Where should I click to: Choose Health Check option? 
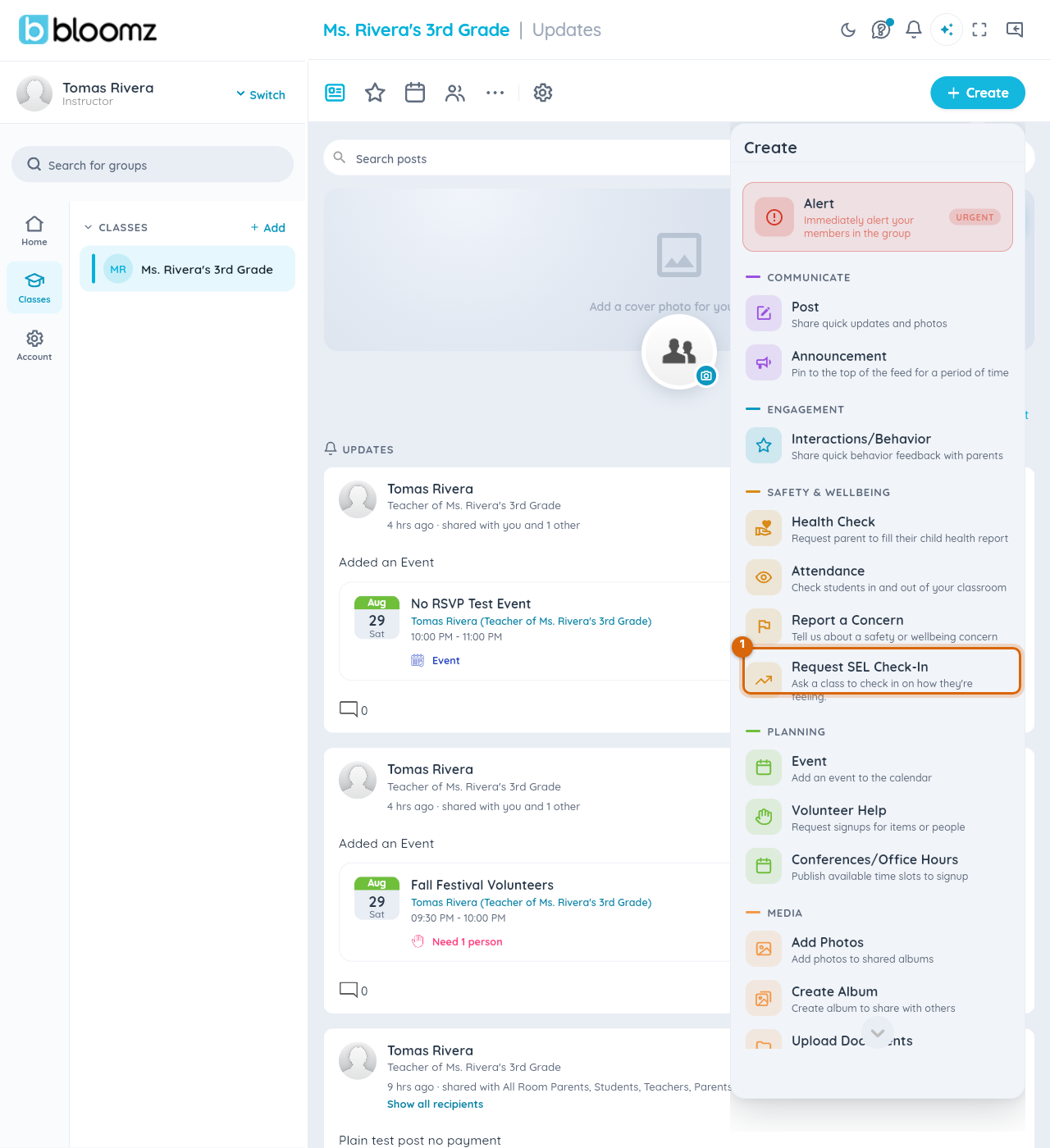click(878, 529)
